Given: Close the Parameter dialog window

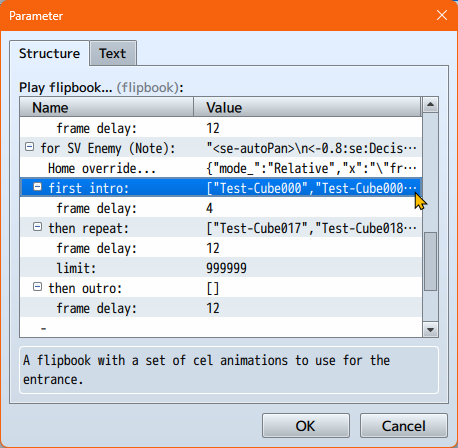Looking at the screenshot, I should tap(442, 15).
